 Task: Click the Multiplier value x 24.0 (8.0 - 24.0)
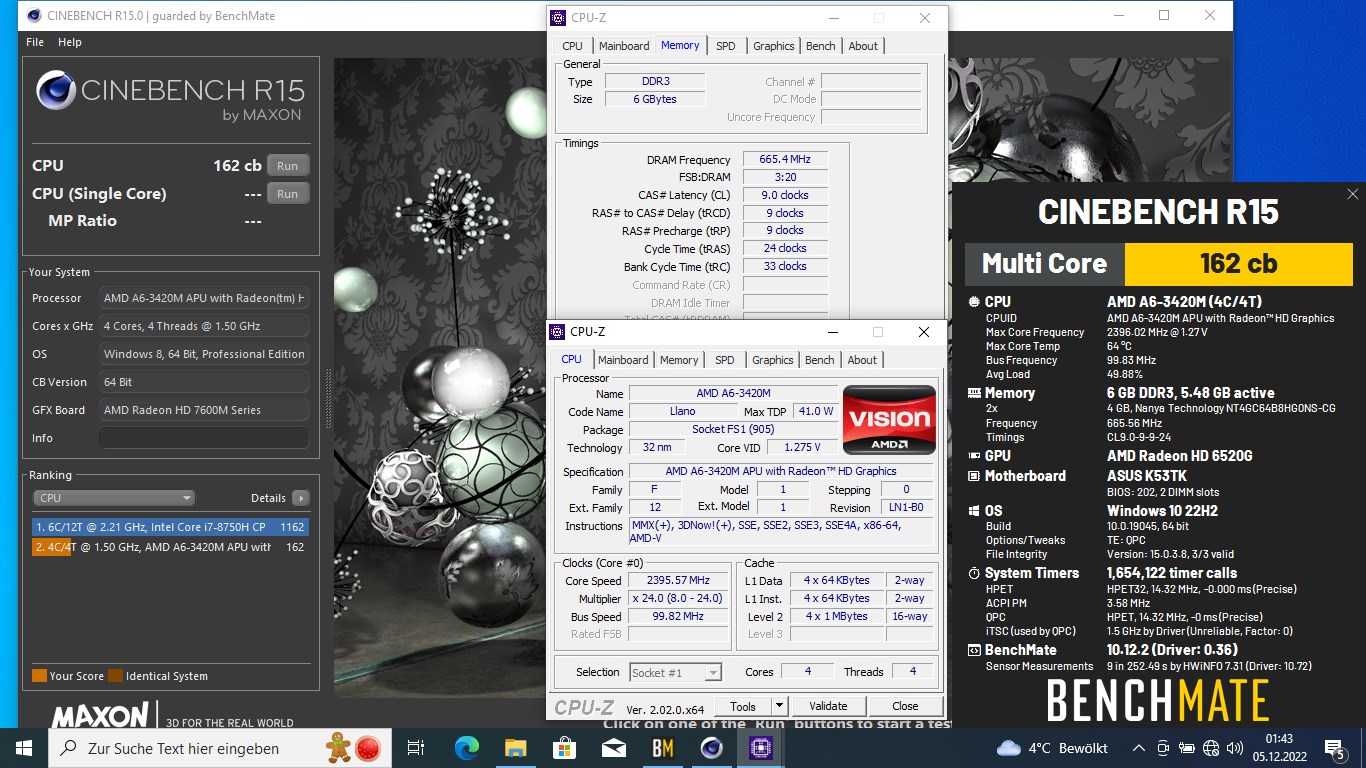tap(678, 598)
